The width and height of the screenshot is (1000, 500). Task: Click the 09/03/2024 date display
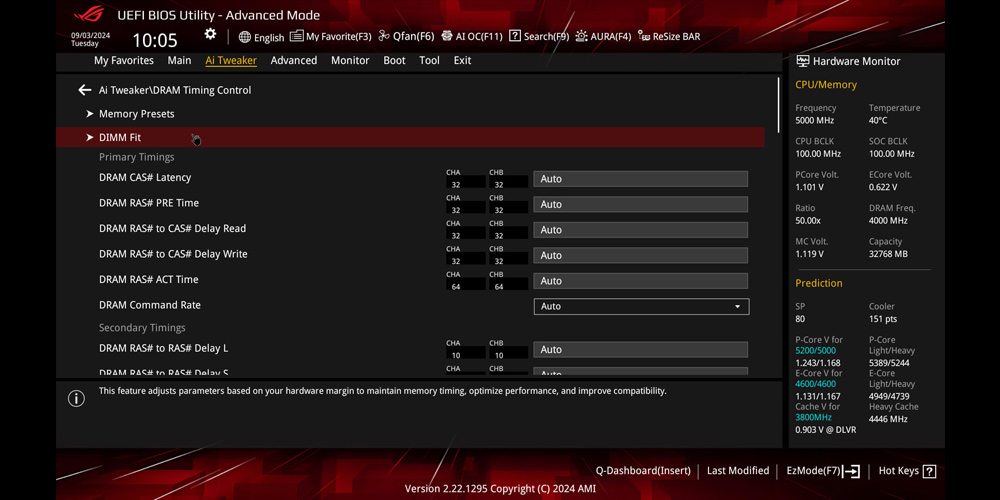[x=90, y=36]
